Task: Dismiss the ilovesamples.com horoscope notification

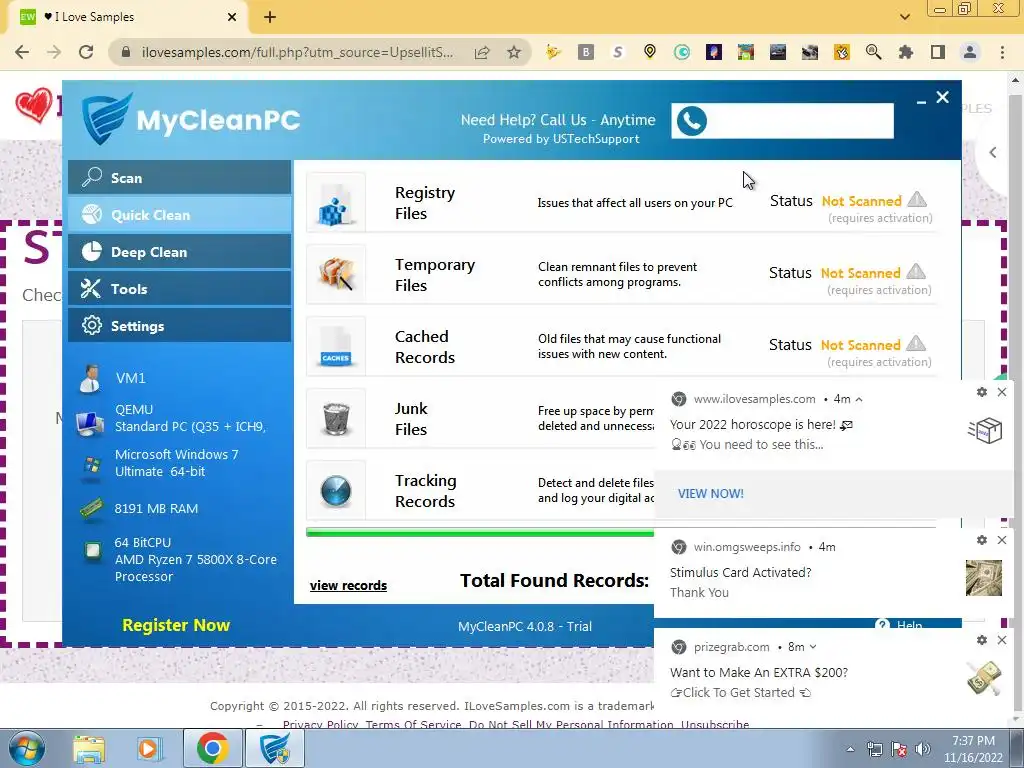Action: coord(1002,392)
